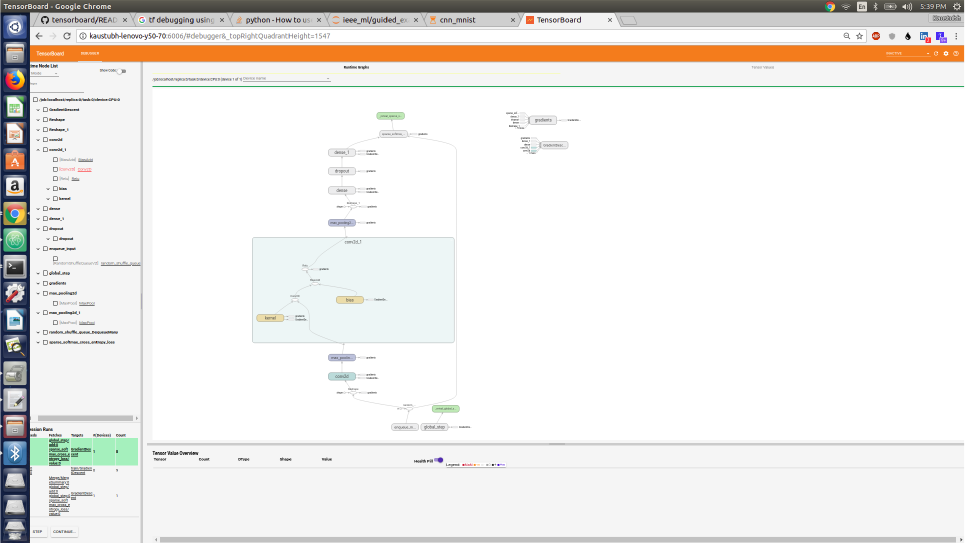The width and height of the screenshot is (965, 543).
Task: Open the TensorBoard help question-mark icon
Action: 956,54
